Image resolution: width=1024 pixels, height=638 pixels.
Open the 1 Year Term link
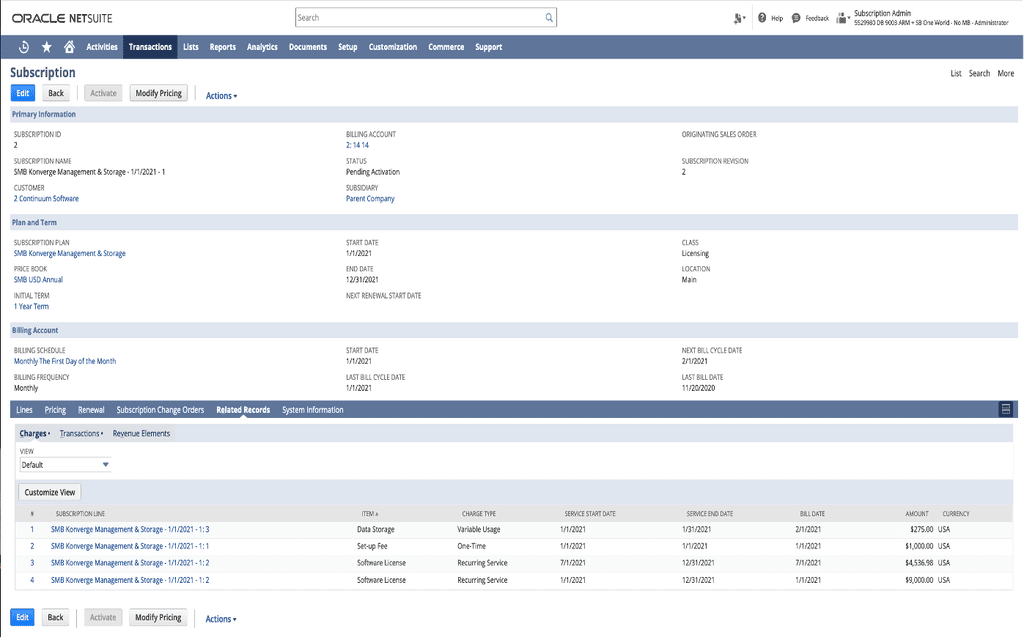point(31,306)
